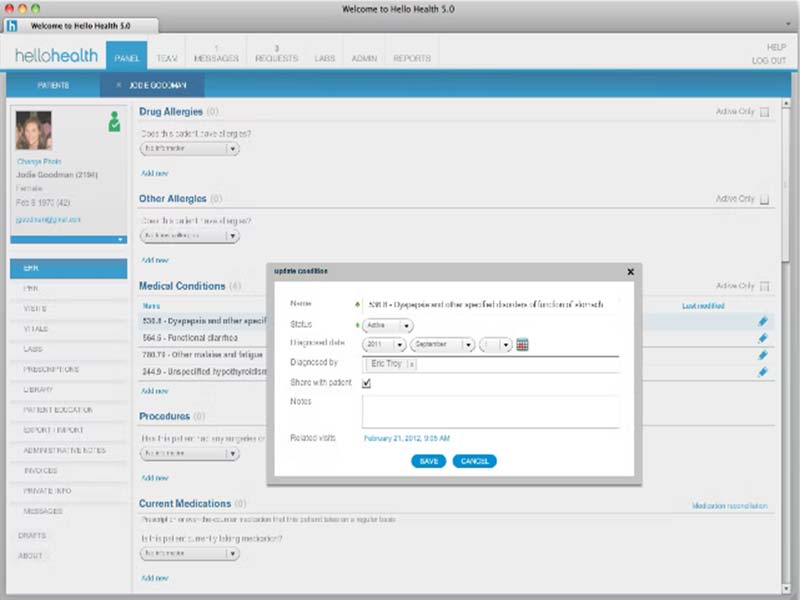800x600 pixels.
Task: Click inside the Notes text area
Action: [x=490, y=411]
